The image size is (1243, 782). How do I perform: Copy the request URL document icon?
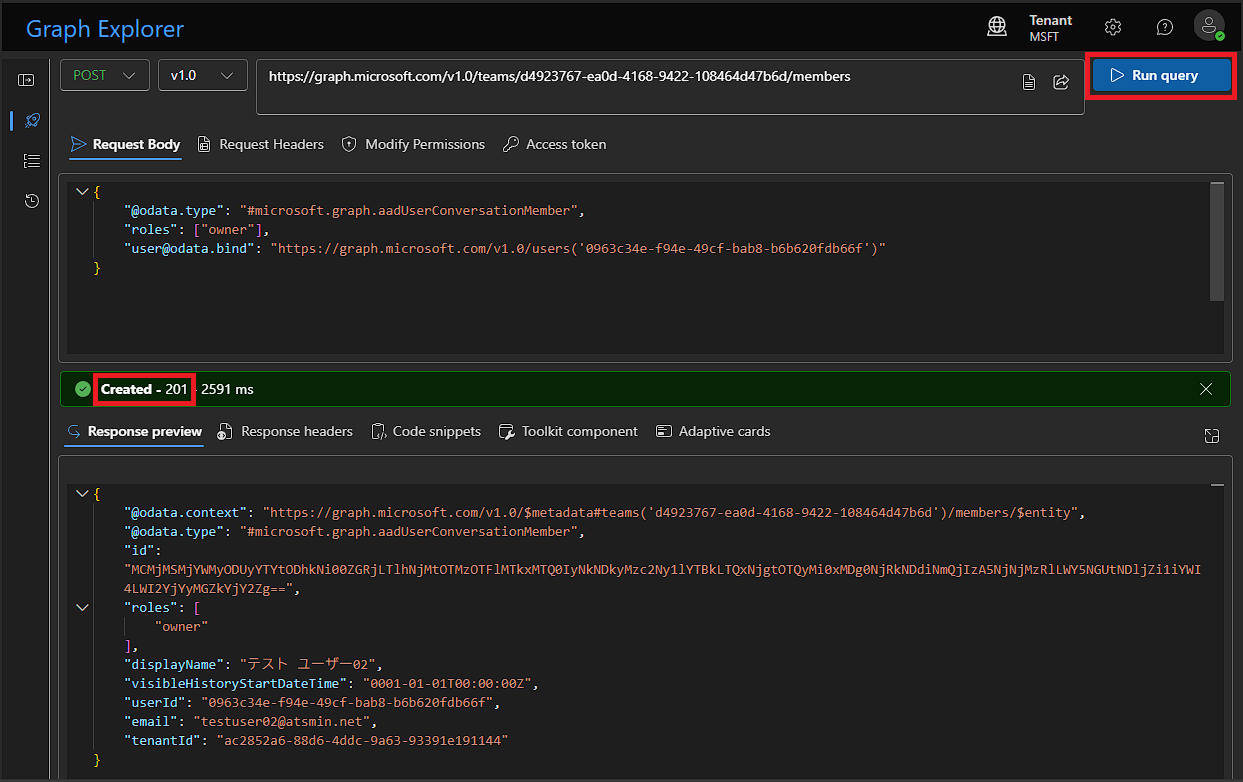pyautogui.click(x=1029, y=82)
